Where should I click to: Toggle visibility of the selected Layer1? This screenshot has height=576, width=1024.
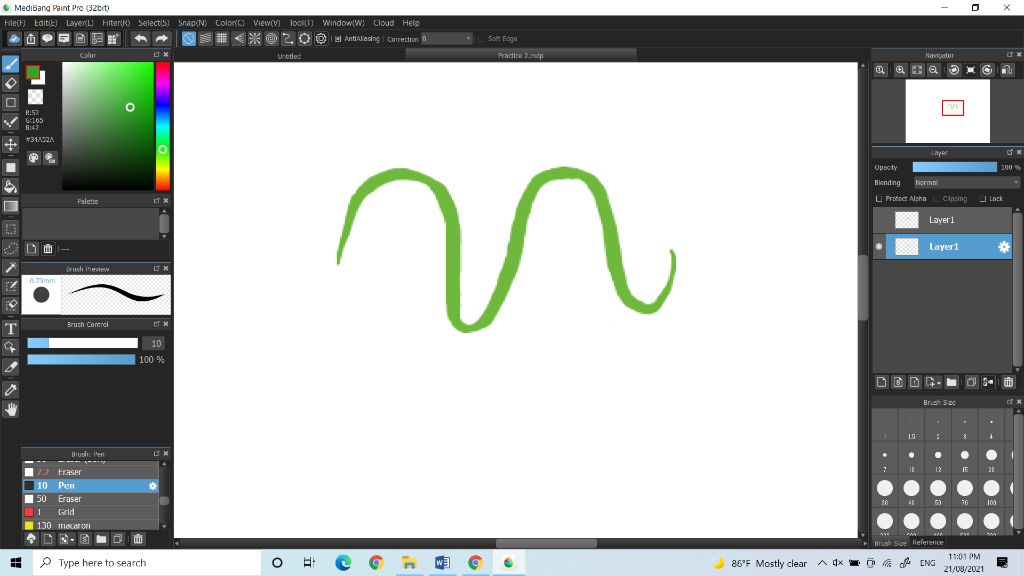[879, 247]
